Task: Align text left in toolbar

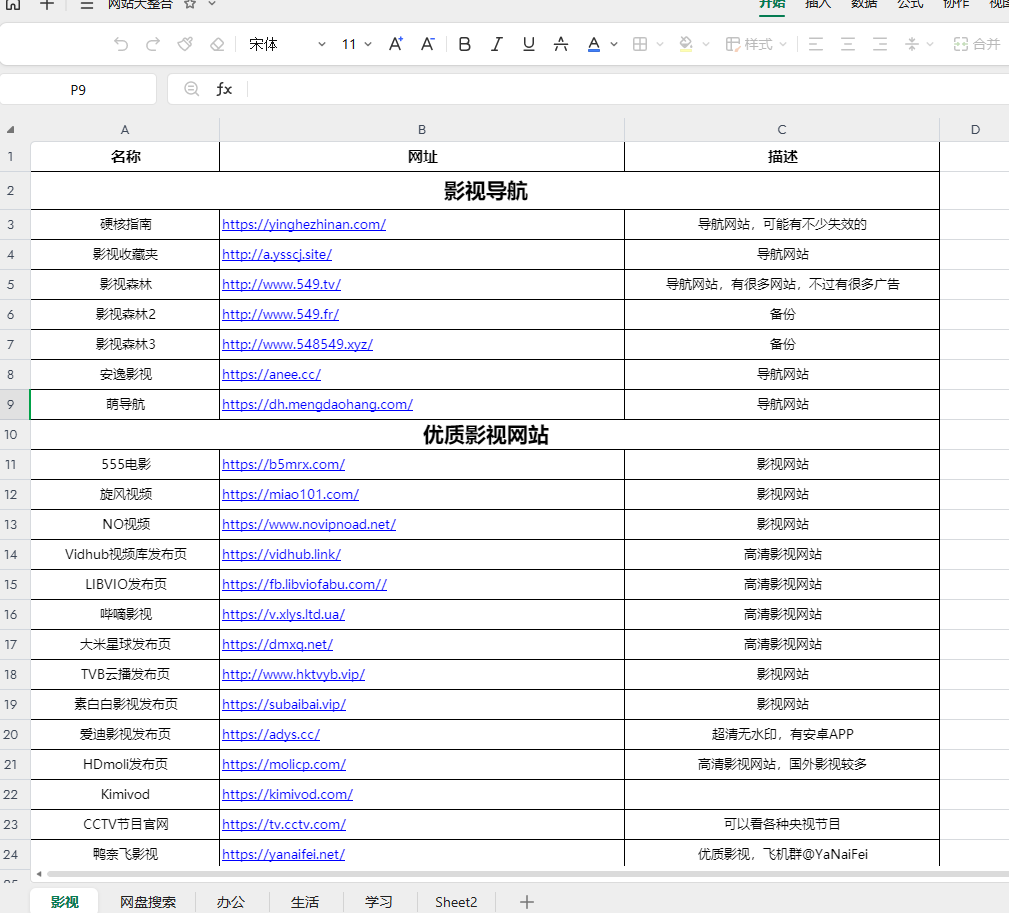Action: tap(816, 44)
